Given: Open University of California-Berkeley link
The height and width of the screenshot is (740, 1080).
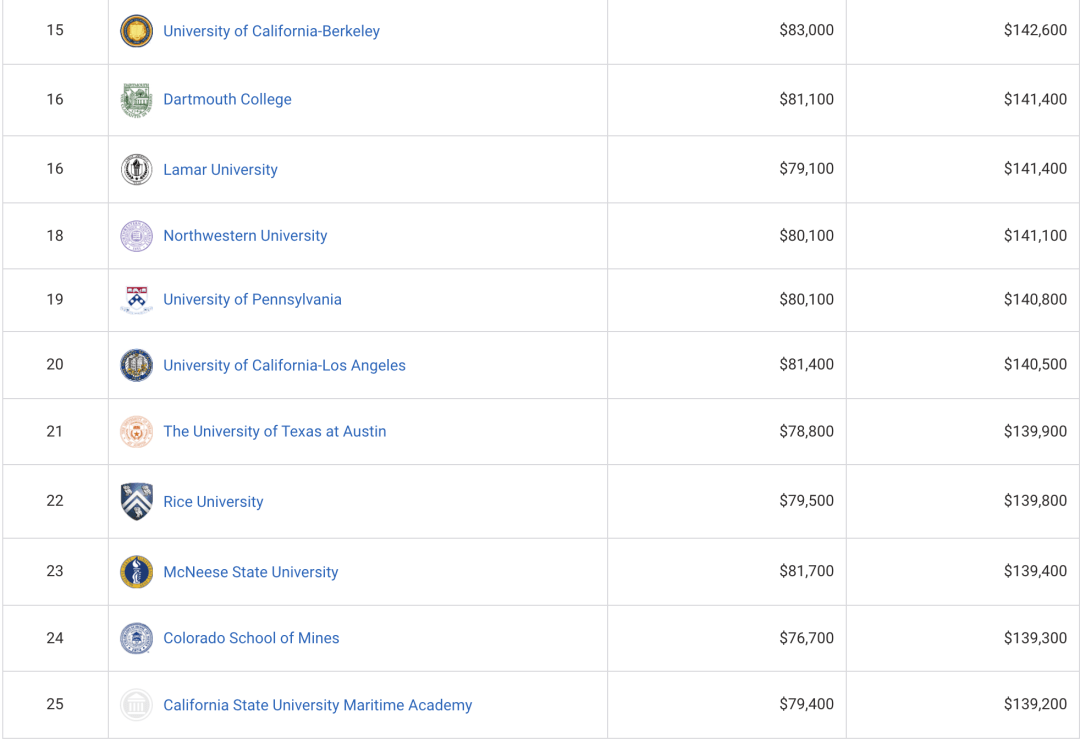Looking at the screenshot, I should coord(271,31).
